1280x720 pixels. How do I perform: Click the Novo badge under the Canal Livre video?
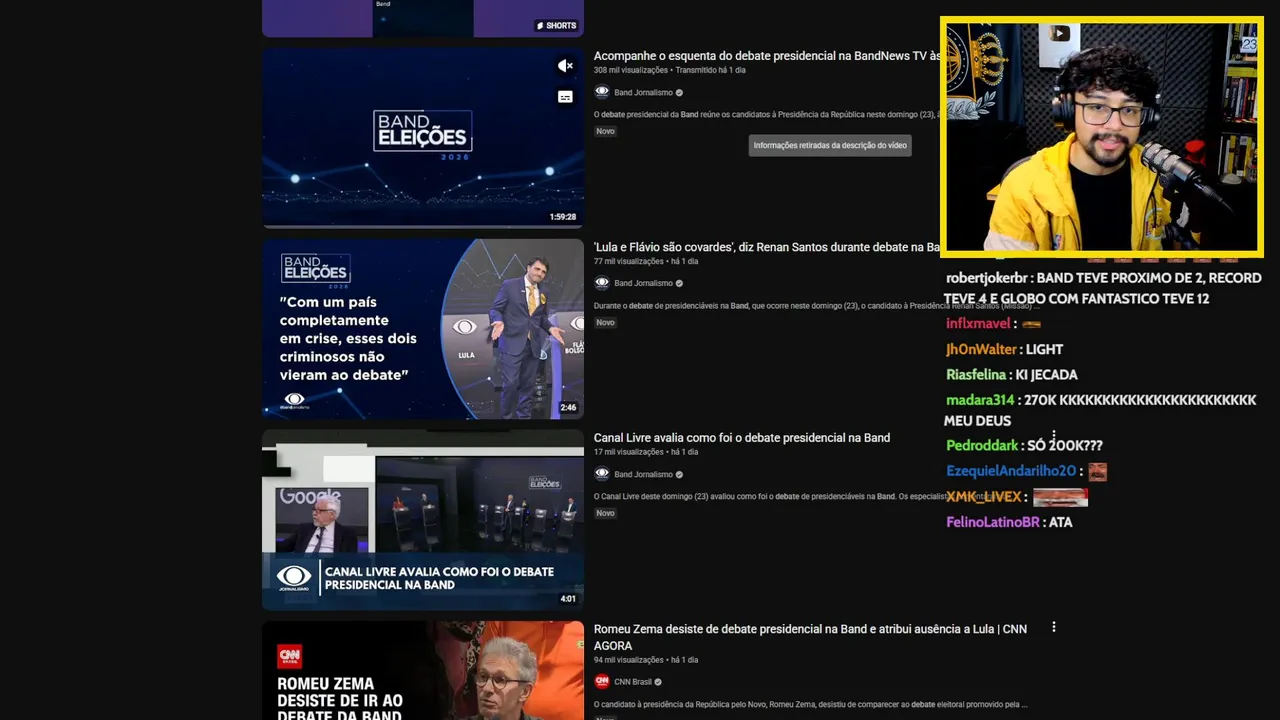click(605, 513)
